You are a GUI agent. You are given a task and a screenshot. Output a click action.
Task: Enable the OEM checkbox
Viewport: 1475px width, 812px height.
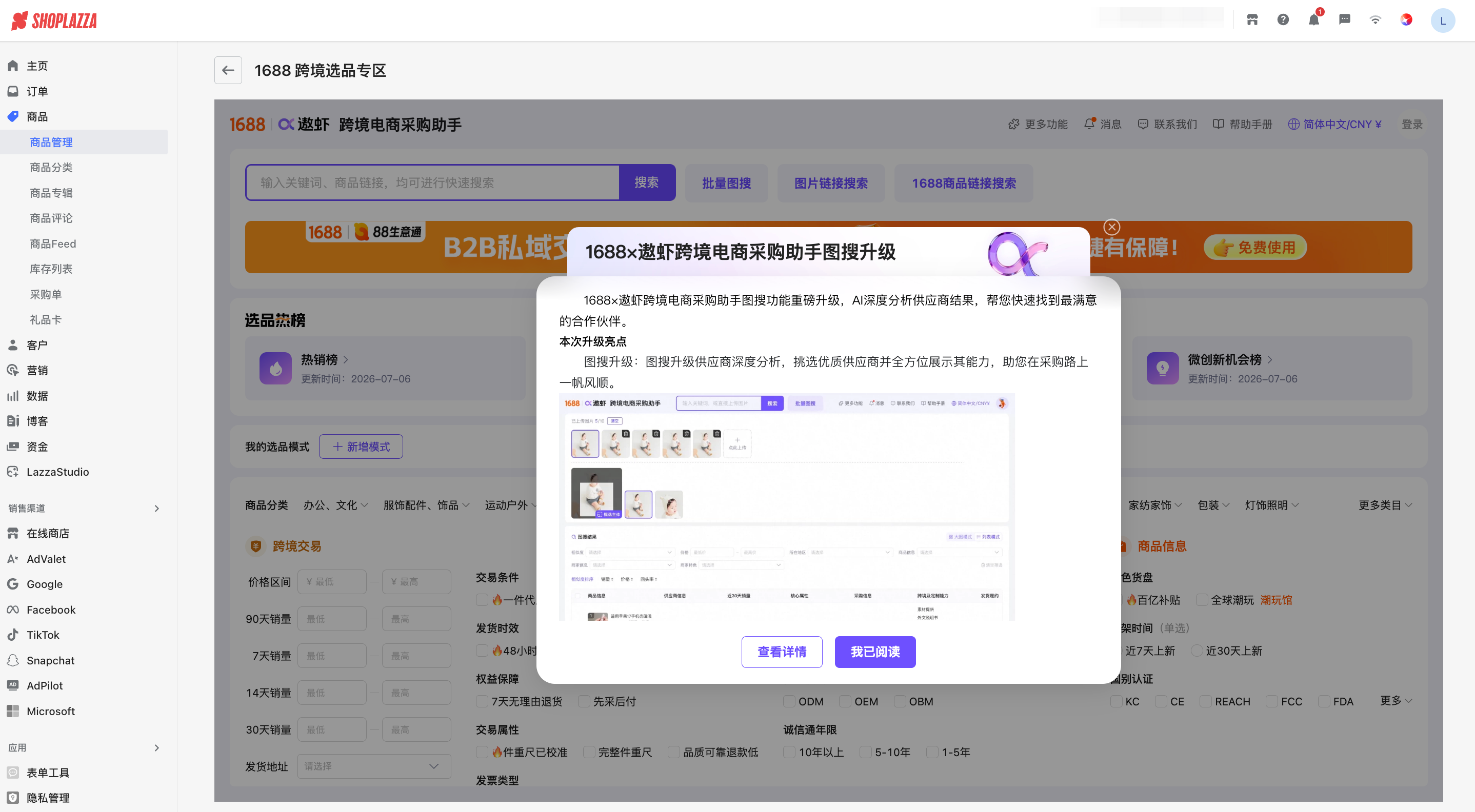tap(845, 701)
